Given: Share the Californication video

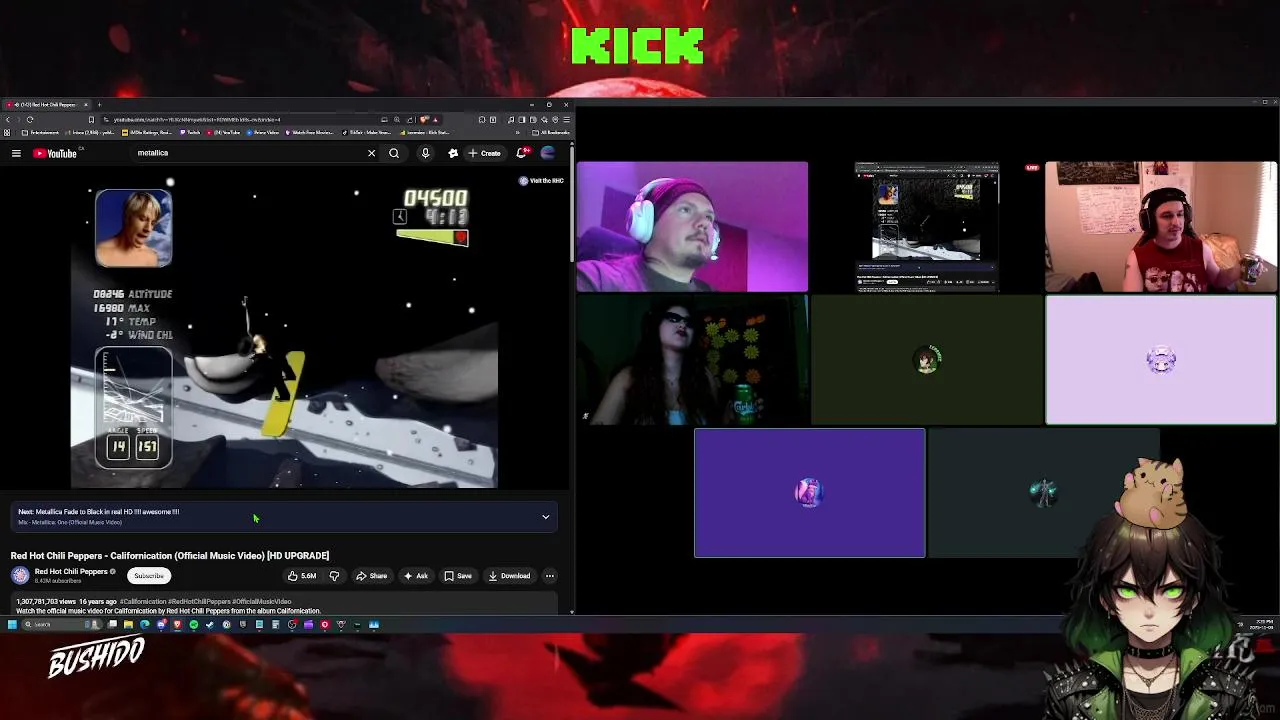Looking at the screenshot, I should (x=372, y=576).
